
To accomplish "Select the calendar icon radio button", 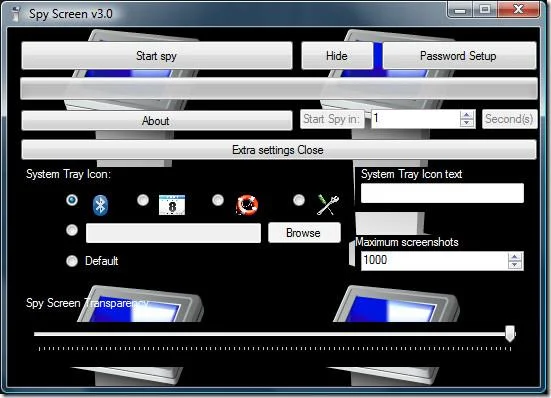I will [143, 200].
